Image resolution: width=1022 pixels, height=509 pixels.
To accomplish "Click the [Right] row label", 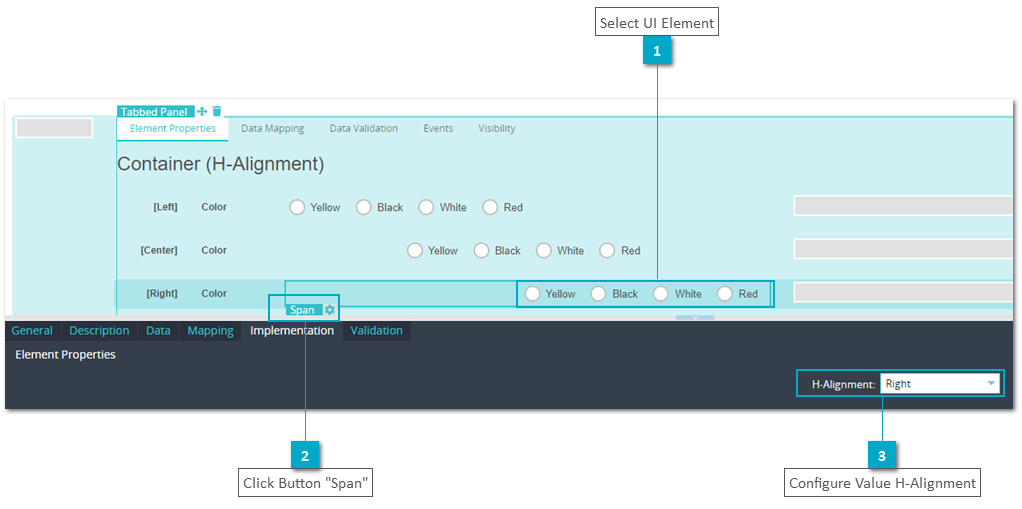I will pyautogui.click(x=162, y=294).
